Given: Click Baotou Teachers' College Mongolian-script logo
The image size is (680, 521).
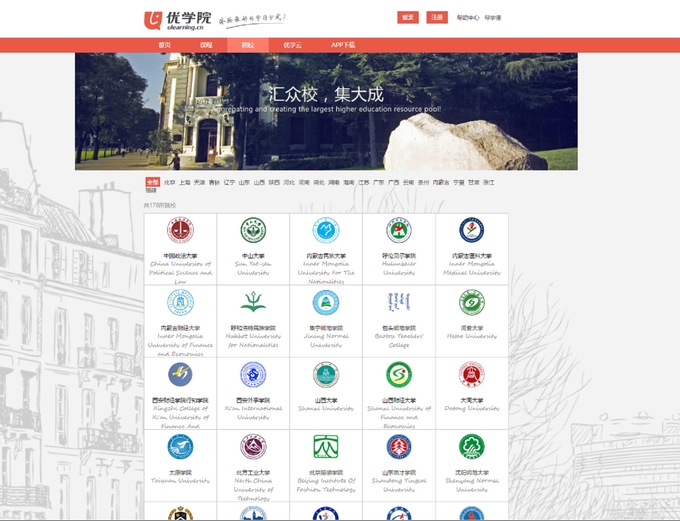Looking at the screenshot, I should (399, 302).
